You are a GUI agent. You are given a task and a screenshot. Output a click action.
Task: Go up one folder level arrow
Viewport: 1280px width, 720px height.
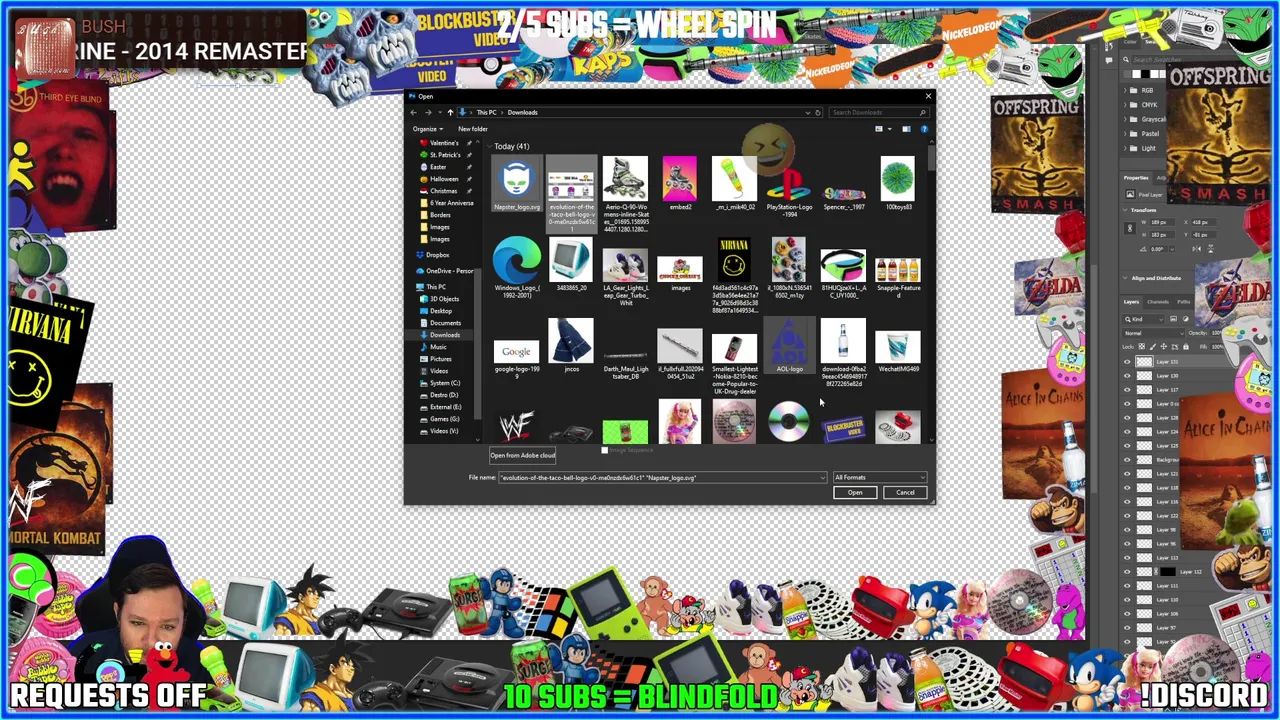click(450, 112)
